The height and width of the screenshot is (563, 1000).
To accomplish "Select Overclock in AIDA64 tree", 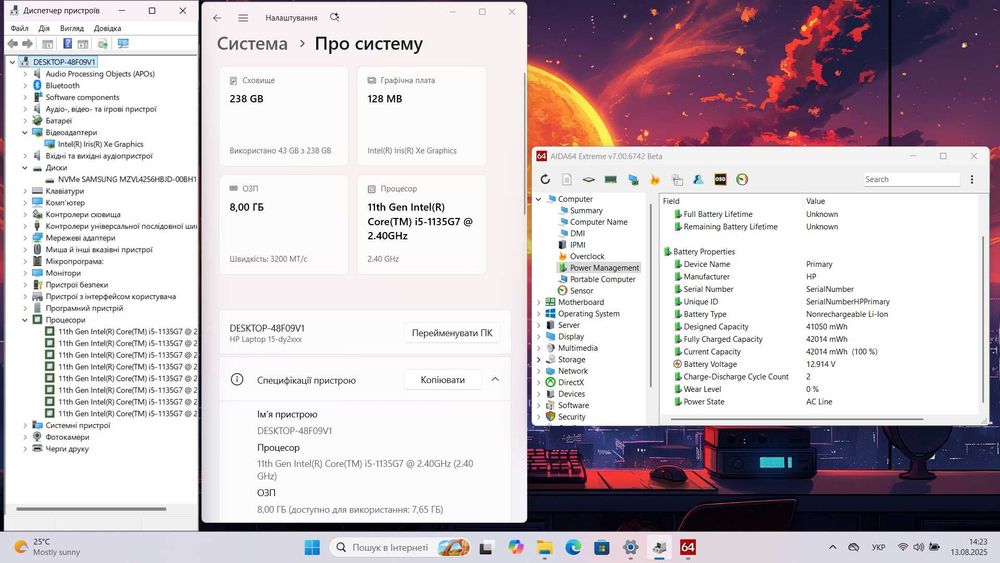I will tap(587, 256).
